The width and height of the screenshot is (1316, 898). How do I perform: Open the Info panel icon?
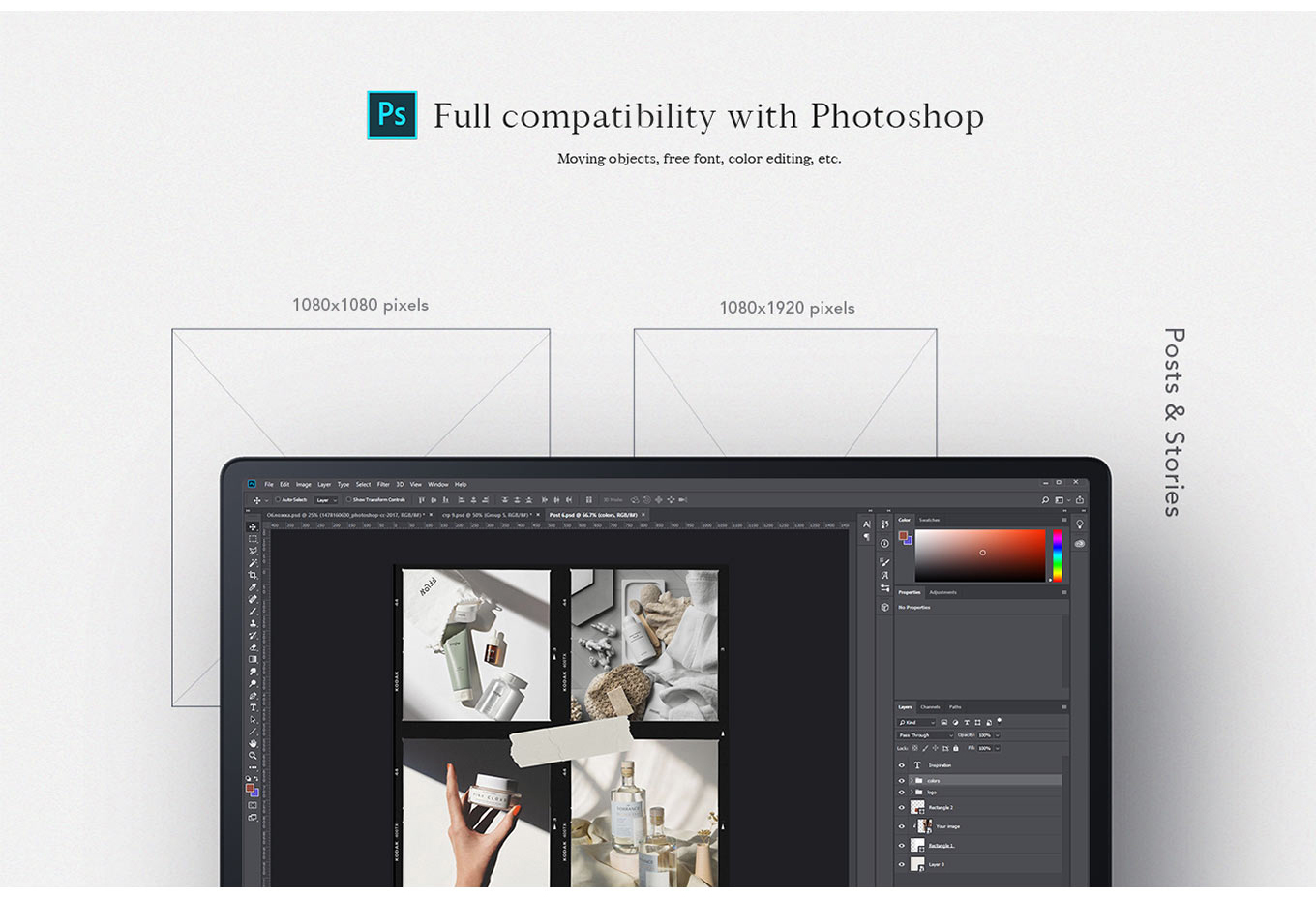(884, 543)
